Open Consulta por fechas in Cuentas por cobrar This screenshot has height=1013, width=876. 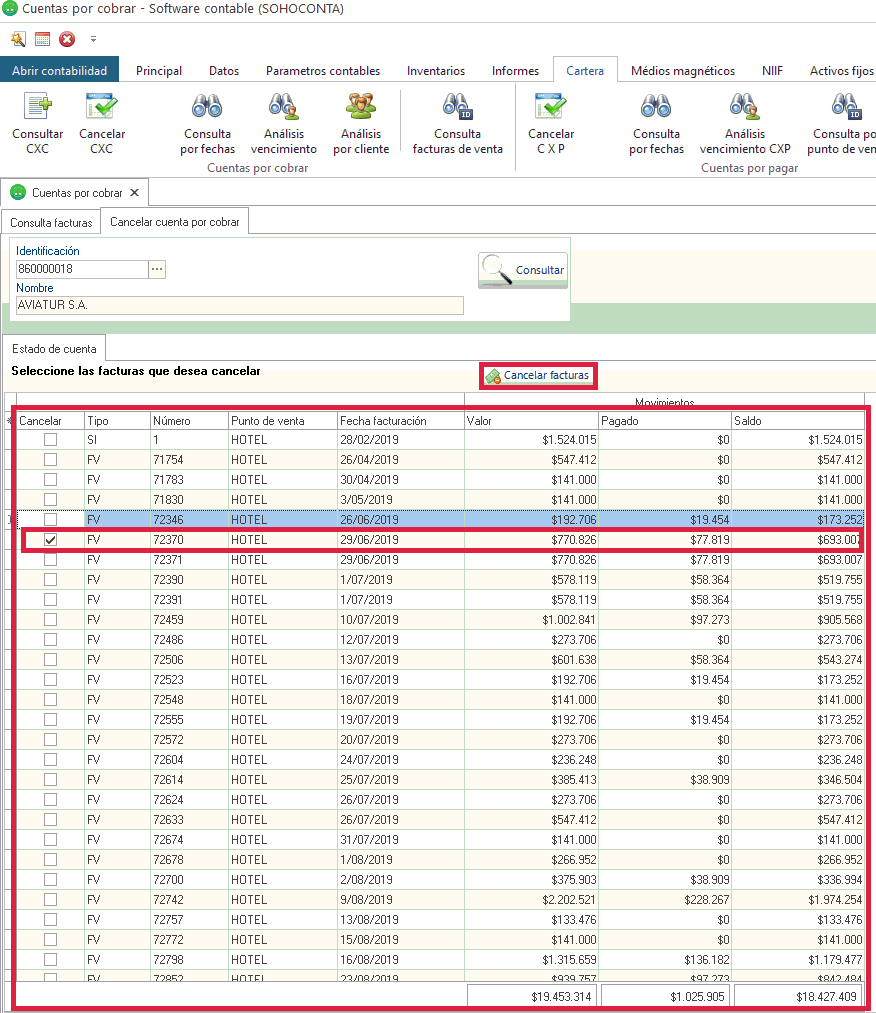tap(207, 109)
